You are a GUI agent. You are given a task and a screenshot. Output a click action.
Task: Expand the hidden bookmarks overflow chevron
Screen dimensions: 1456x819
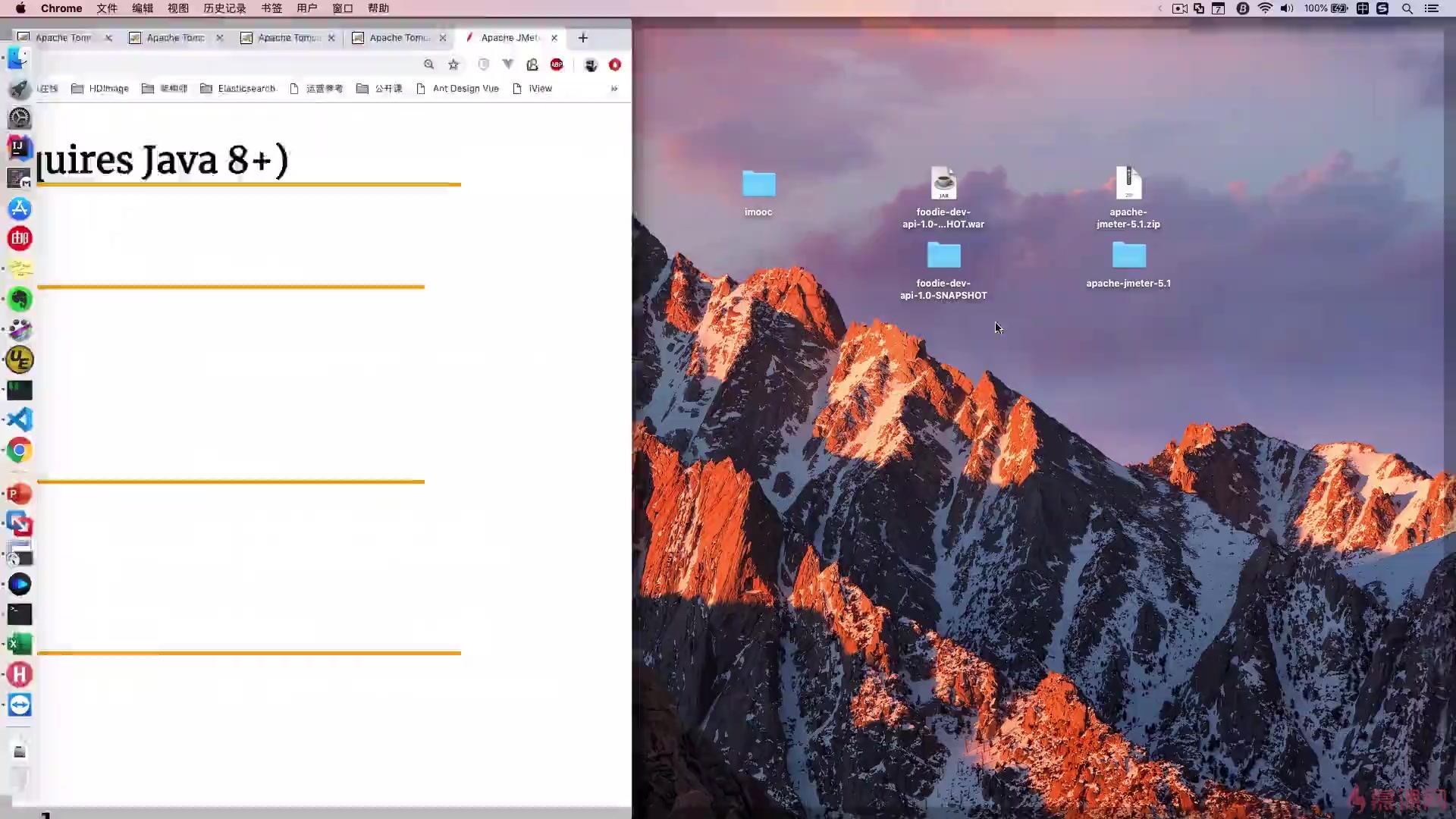614,89
